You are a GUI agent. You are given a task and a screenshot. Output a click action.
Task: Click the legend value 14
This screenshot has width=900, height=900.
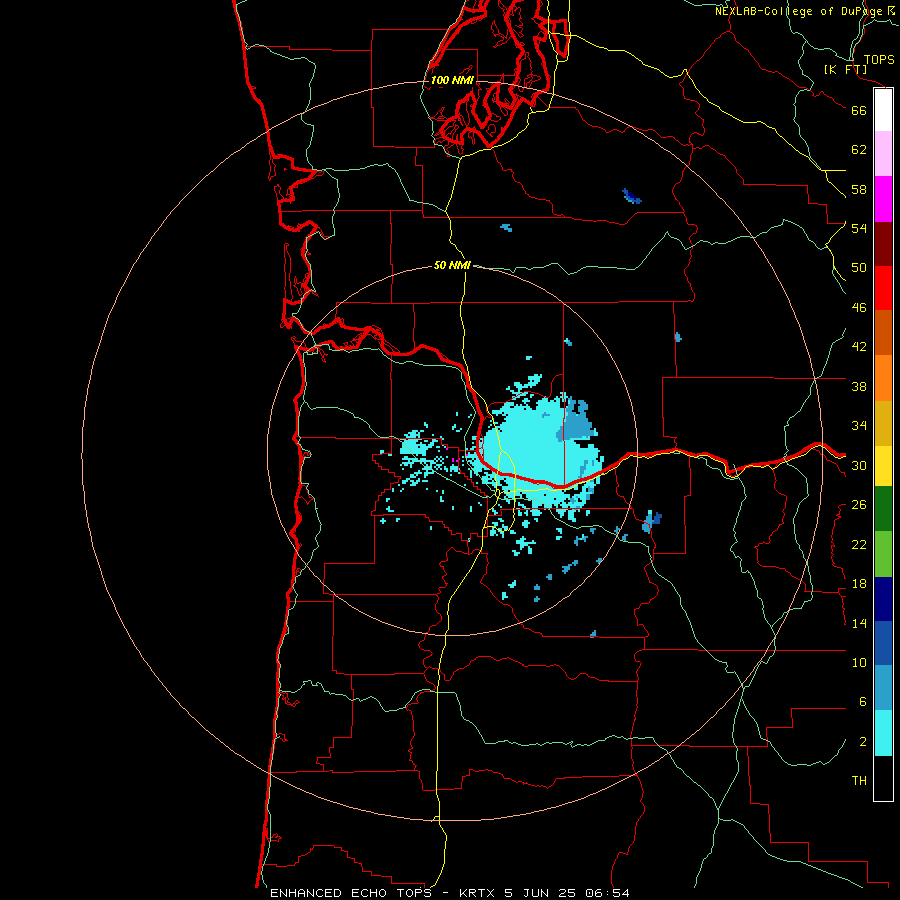859,623
